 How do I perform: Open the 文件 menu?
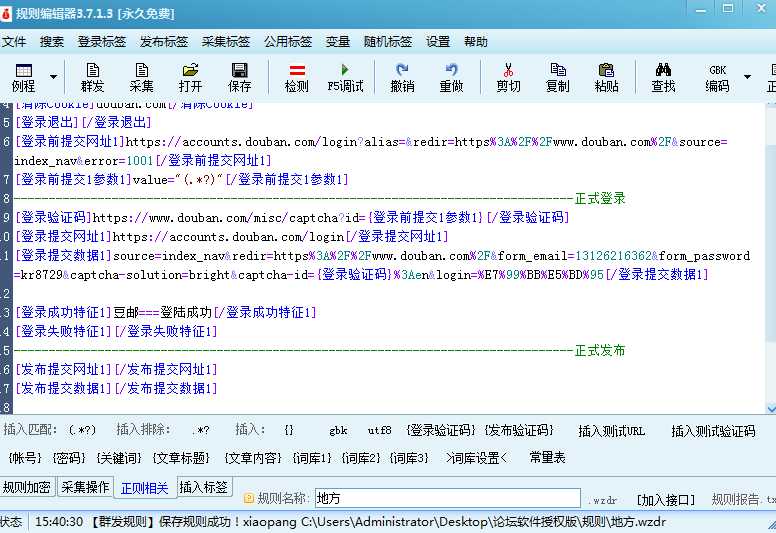14,42
